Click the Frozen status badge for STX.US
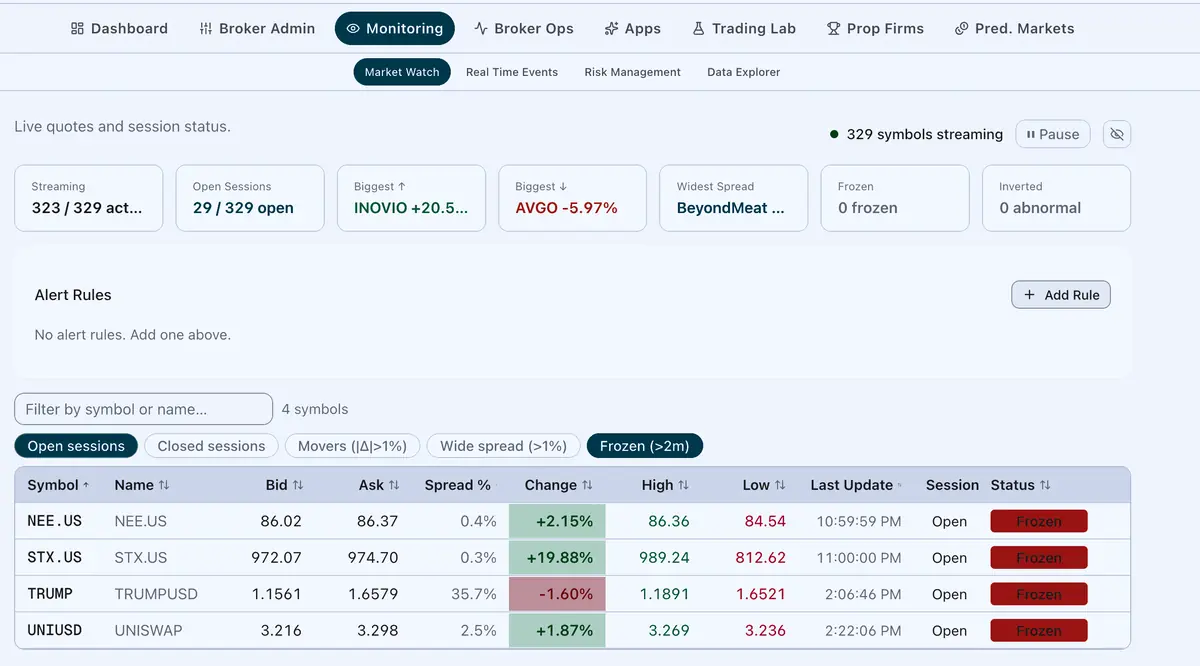1200x666 pixels. (x=1039, y=558)
